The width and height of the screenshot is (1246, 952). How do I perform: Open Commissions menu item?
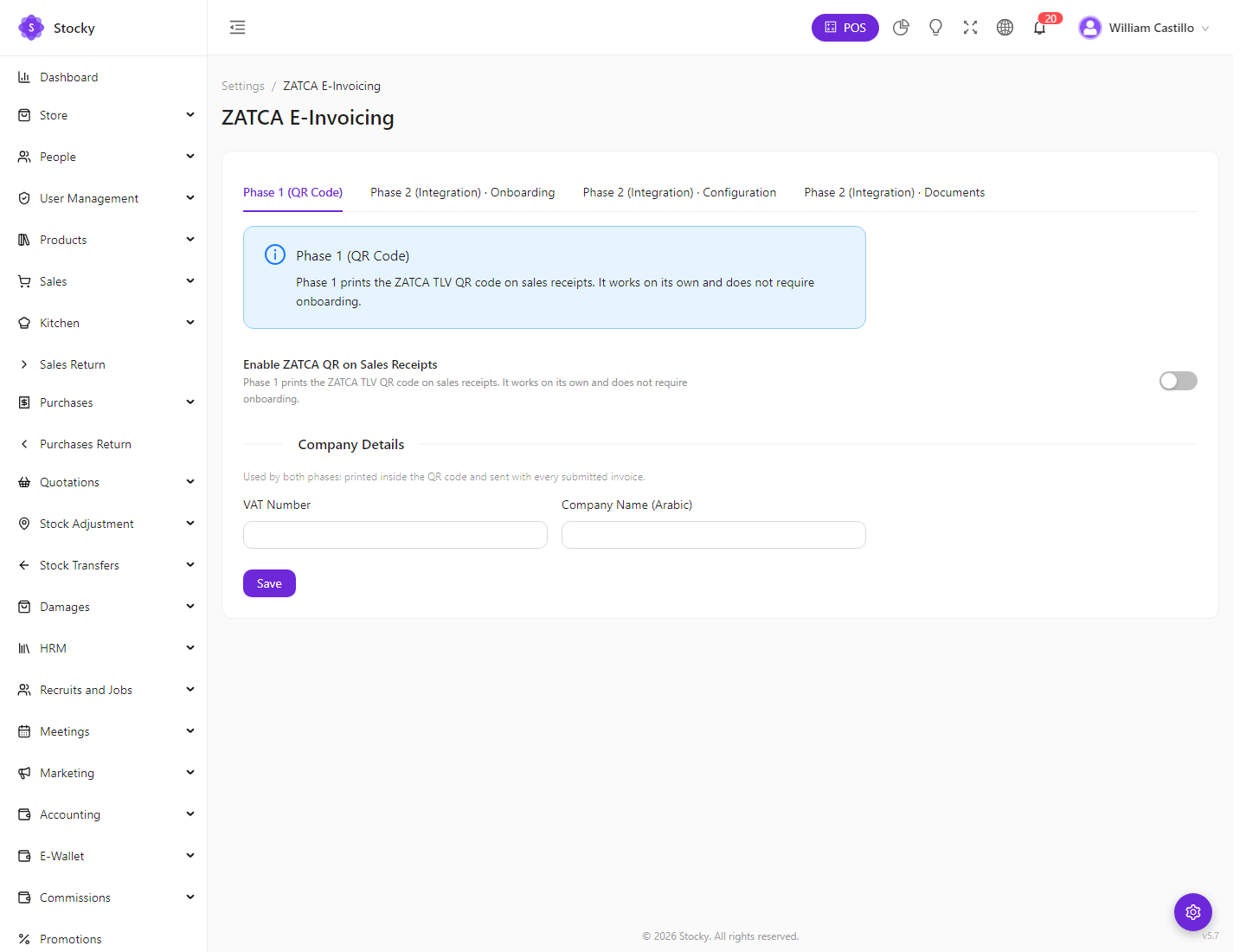coord(104,897)
